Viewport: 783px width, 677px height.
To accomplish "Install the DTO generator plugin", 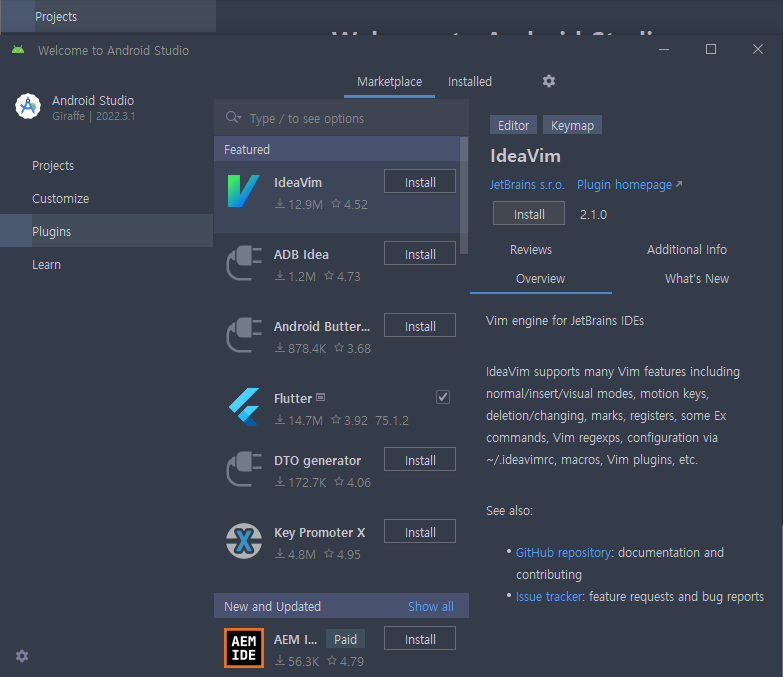I will coord(419,460).
